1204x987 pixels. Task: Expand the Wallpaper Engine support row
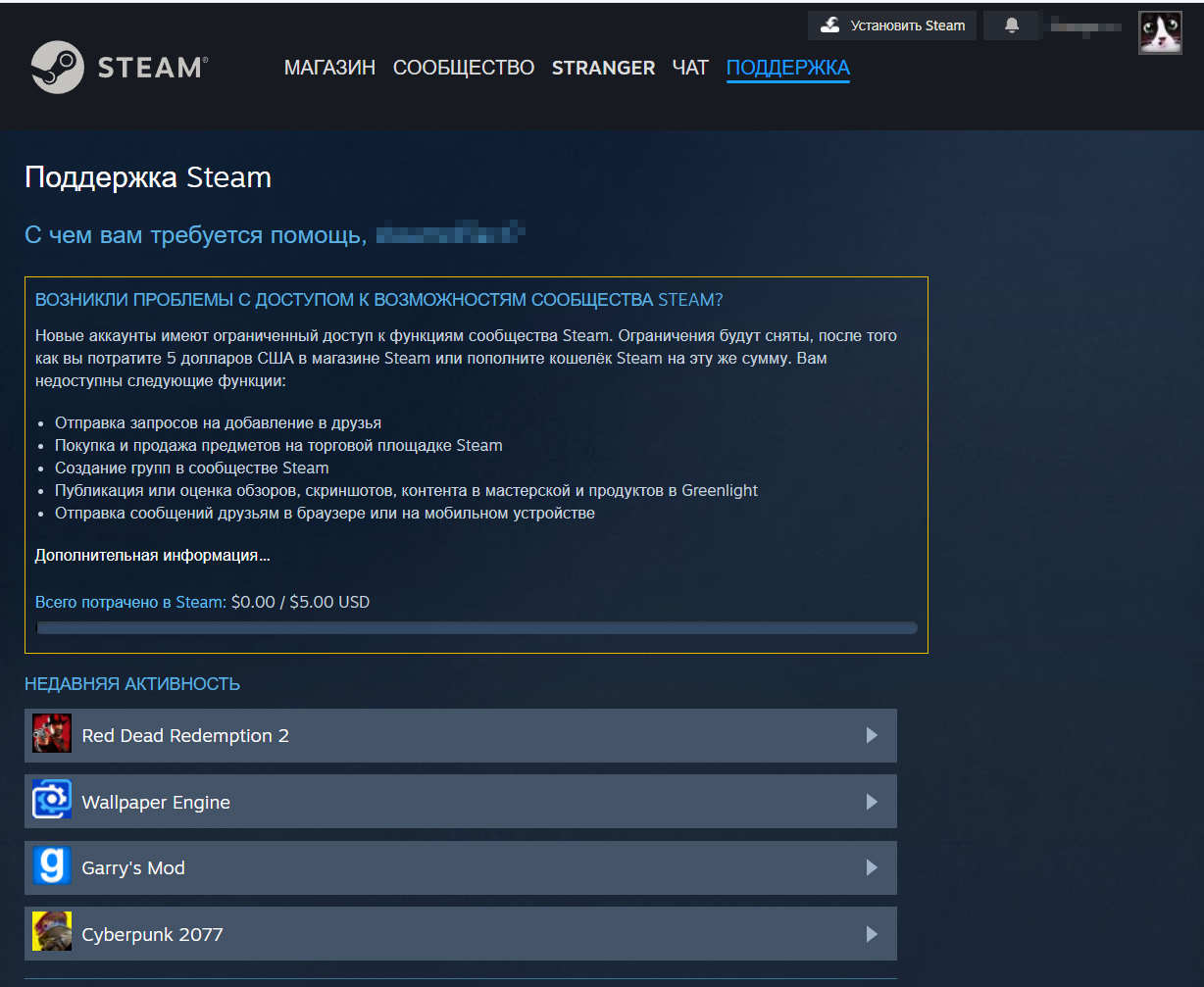871,800
